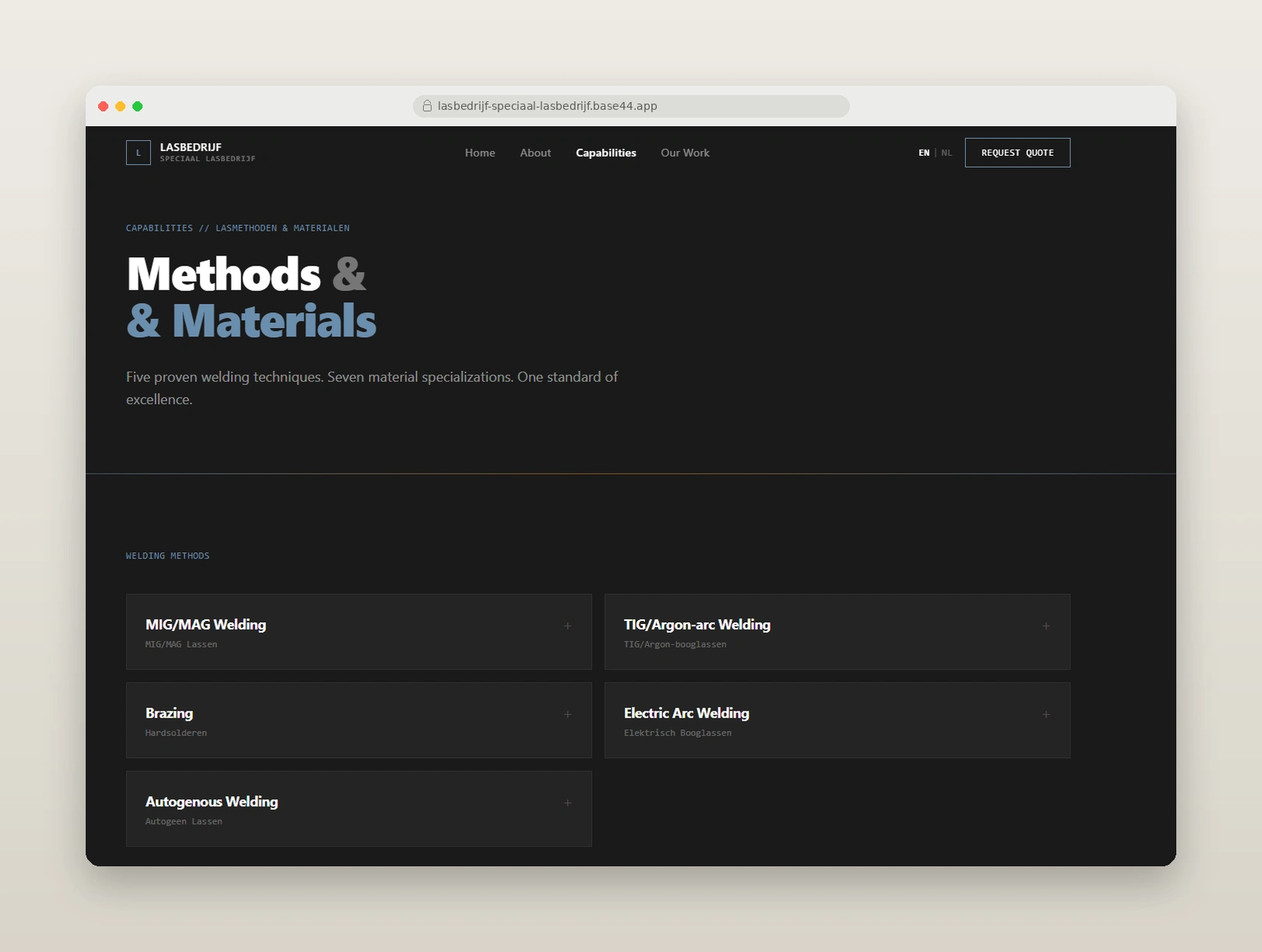Switch language to EN
1262x952 pixels.
pyautogui.click(x=924, y=153)
